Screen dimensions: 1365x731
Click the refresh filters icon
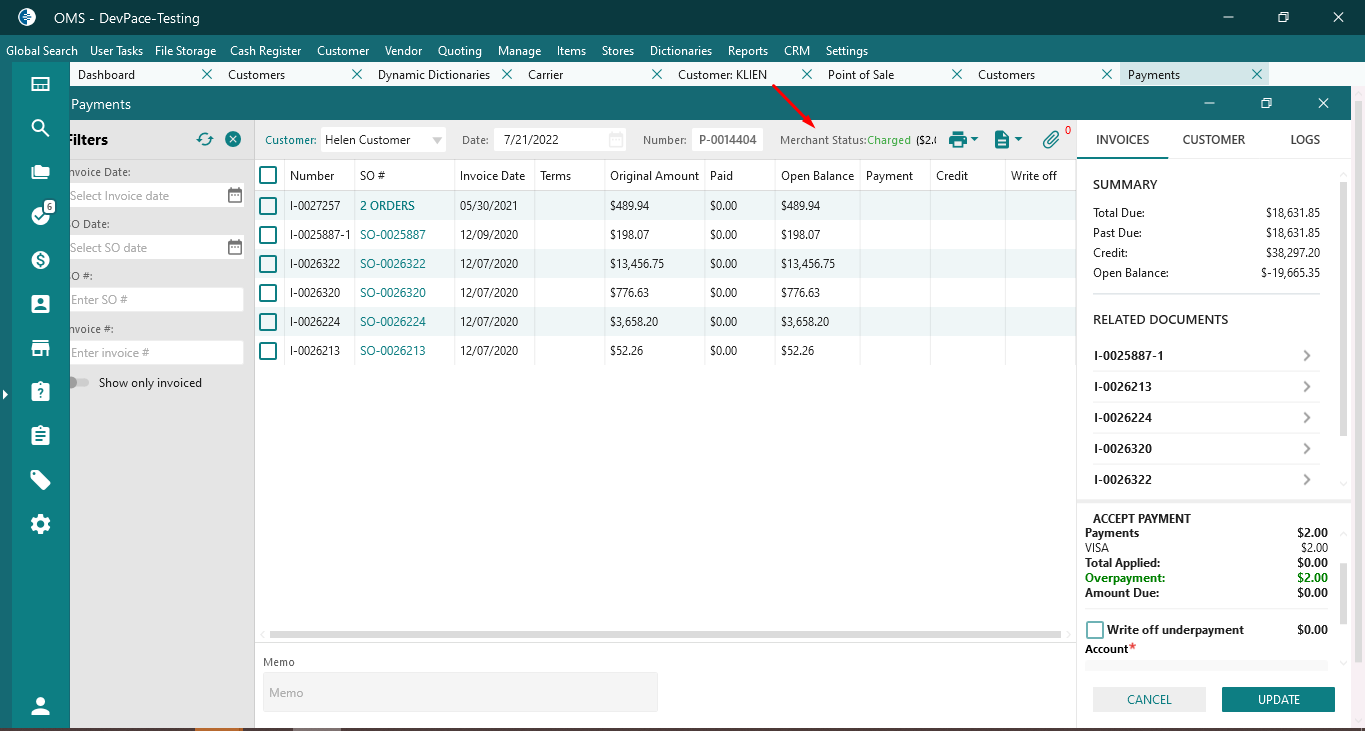click(x=205, y=140)
